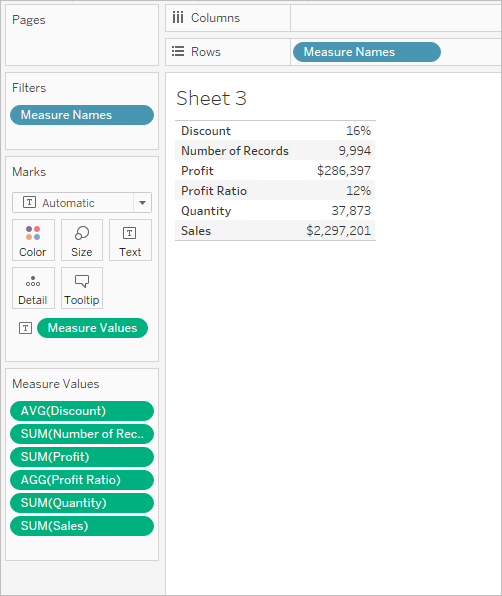Select the SUM(Profit) measure pill
Screen dimensions: 502x596
pyautogui.click(x=82, y=457)
